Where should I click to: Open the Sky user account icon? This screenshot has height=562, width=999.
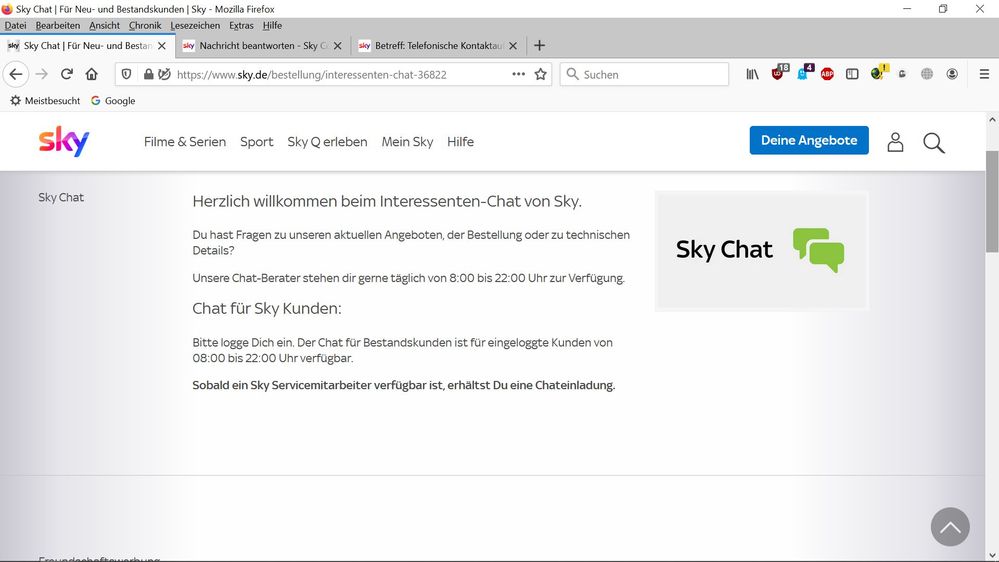coord(895,142)
